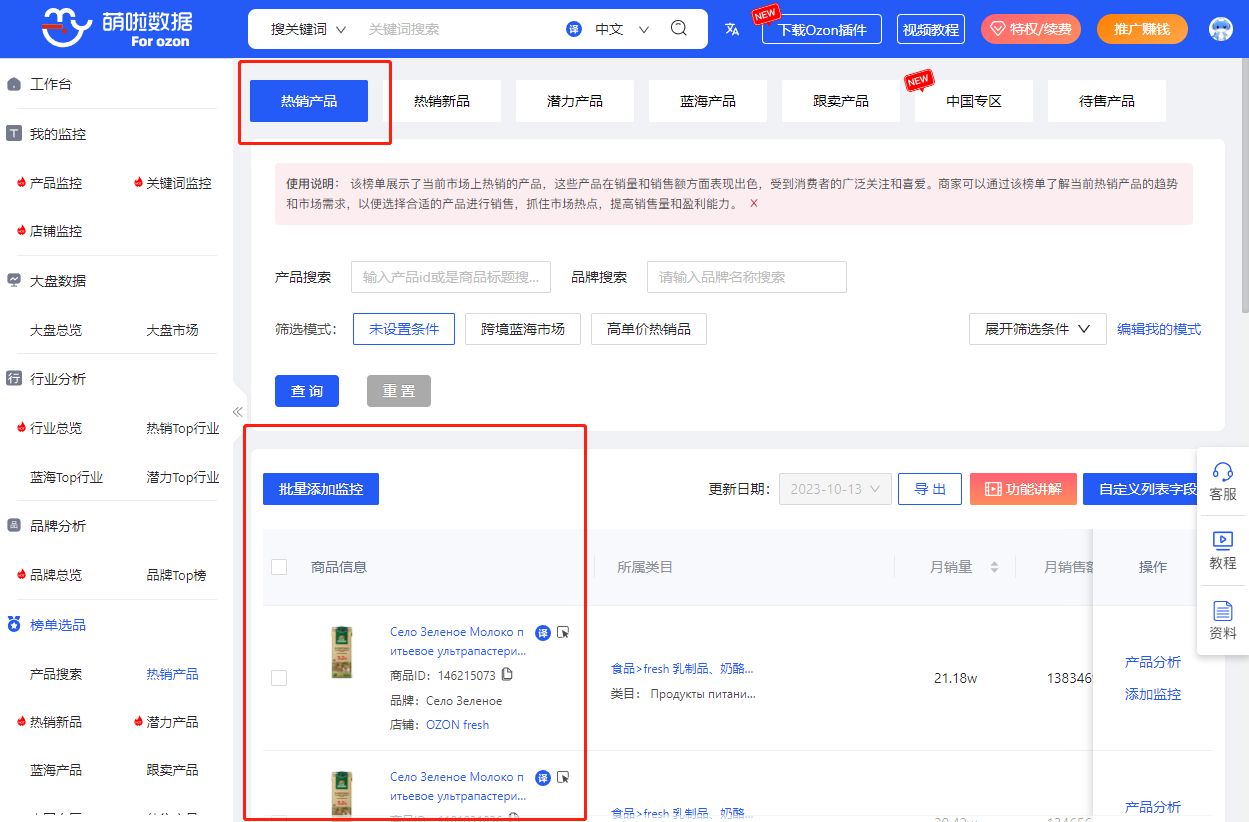Click the search magnifier icon in top bar
Image resolution: width=1249 pixels, height=822 pixels.
679,28
